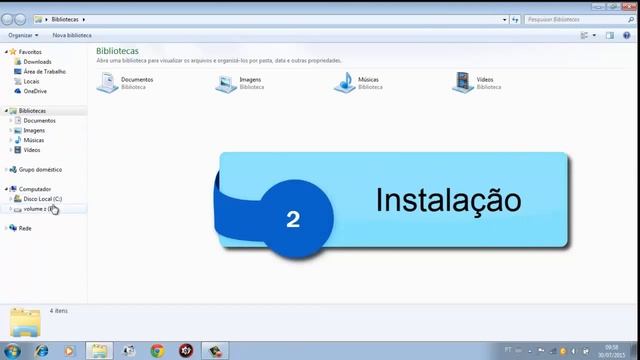This screenshot has height=360, width=640.
Task: Open the red circular taskbar app
Action: (x=186, y=351)
